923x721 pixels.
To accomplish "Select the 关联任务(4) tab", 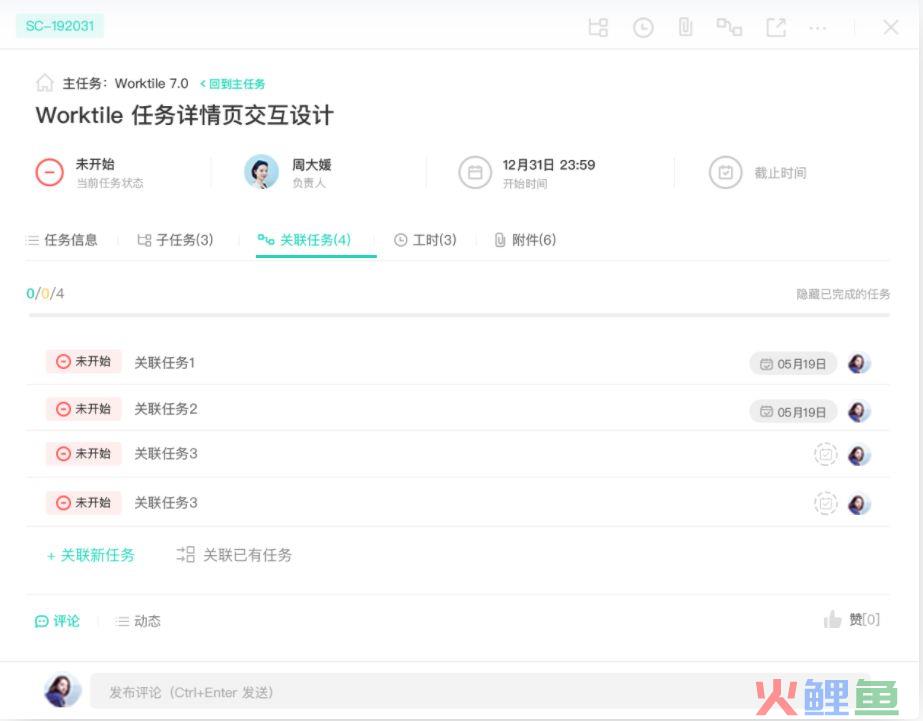I will click(304, 240).
